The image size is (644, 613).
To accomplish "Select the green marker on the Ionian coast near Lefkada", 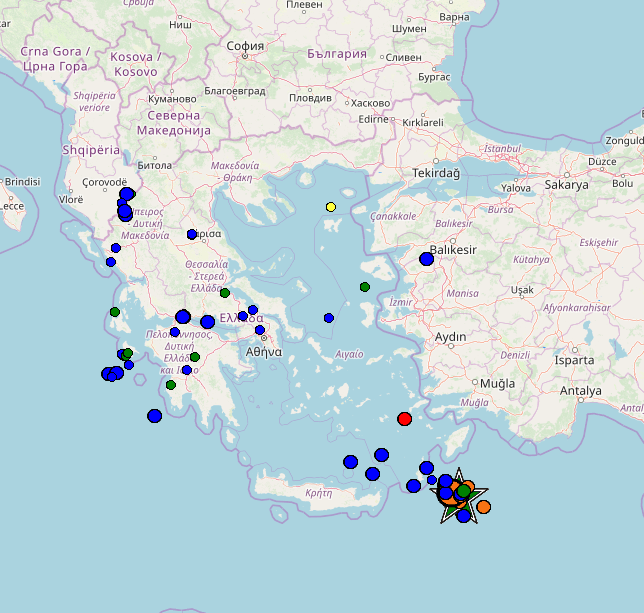I will click(115, 312).
